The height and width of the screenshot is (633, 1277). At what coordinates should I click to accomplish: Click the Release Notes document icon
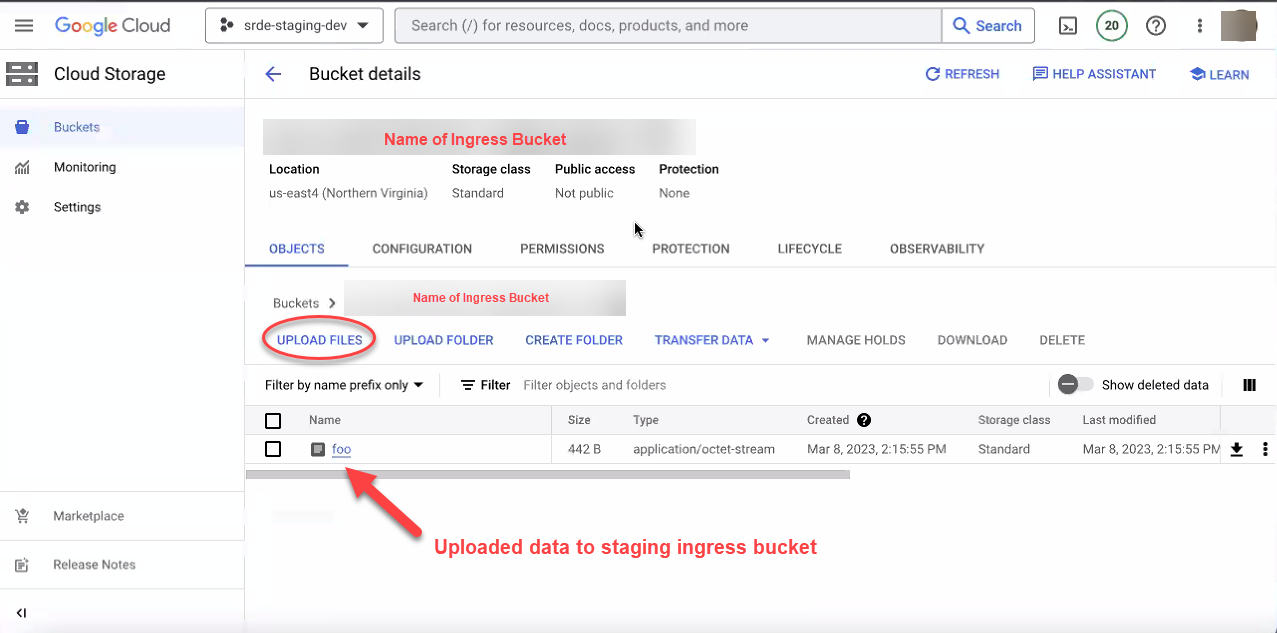(22, 565)
